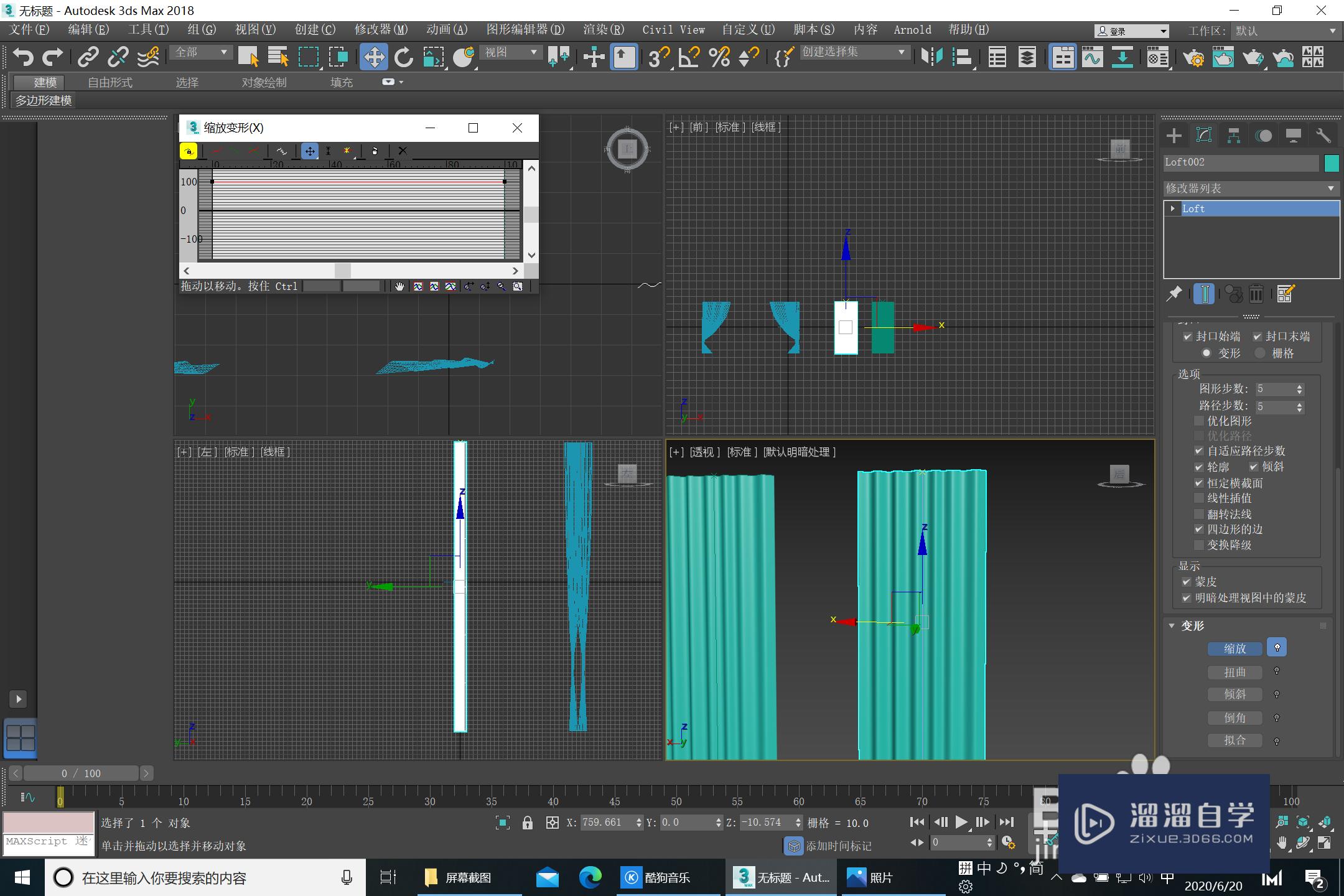Open the 登录 sign-in dropdown
The height and width of the screenshot is (896, 1344).
(1131, 31)
